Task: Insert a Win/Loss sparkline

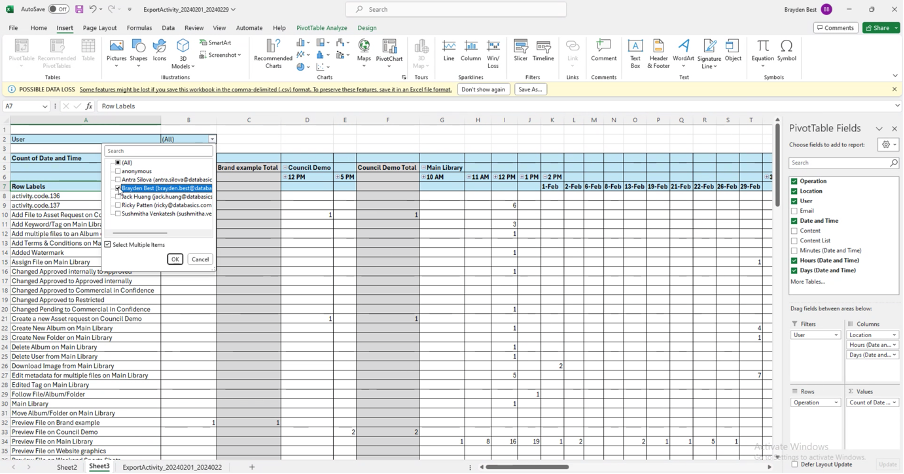Action: tap(493, 54)
